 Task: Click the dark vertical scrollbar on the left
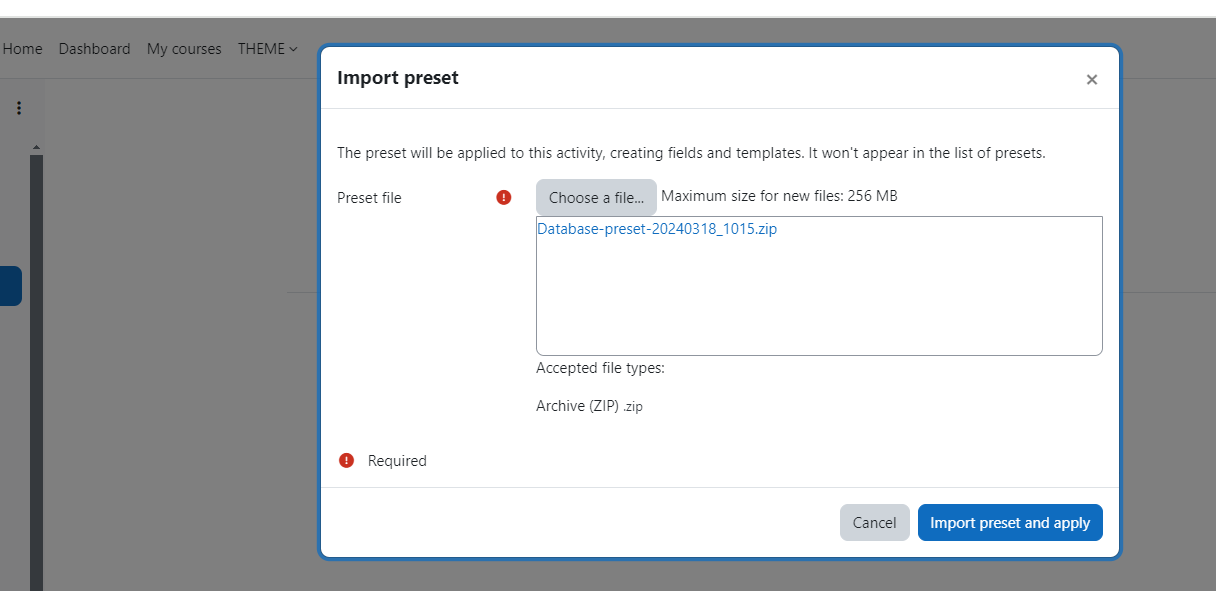tap(36, 370)
